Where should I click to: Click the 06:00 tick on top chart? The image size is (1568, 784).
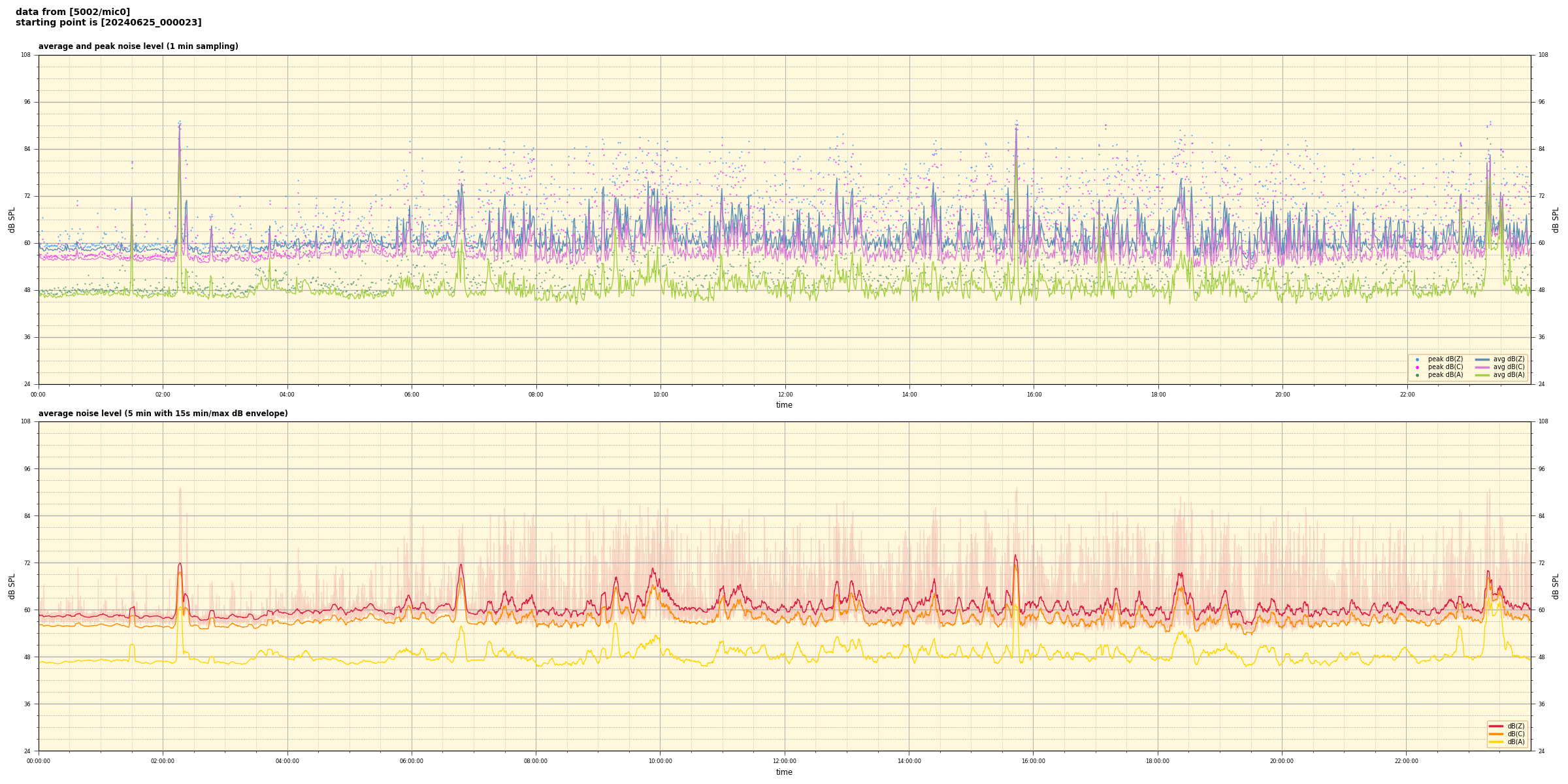click(x=412, y=395)
